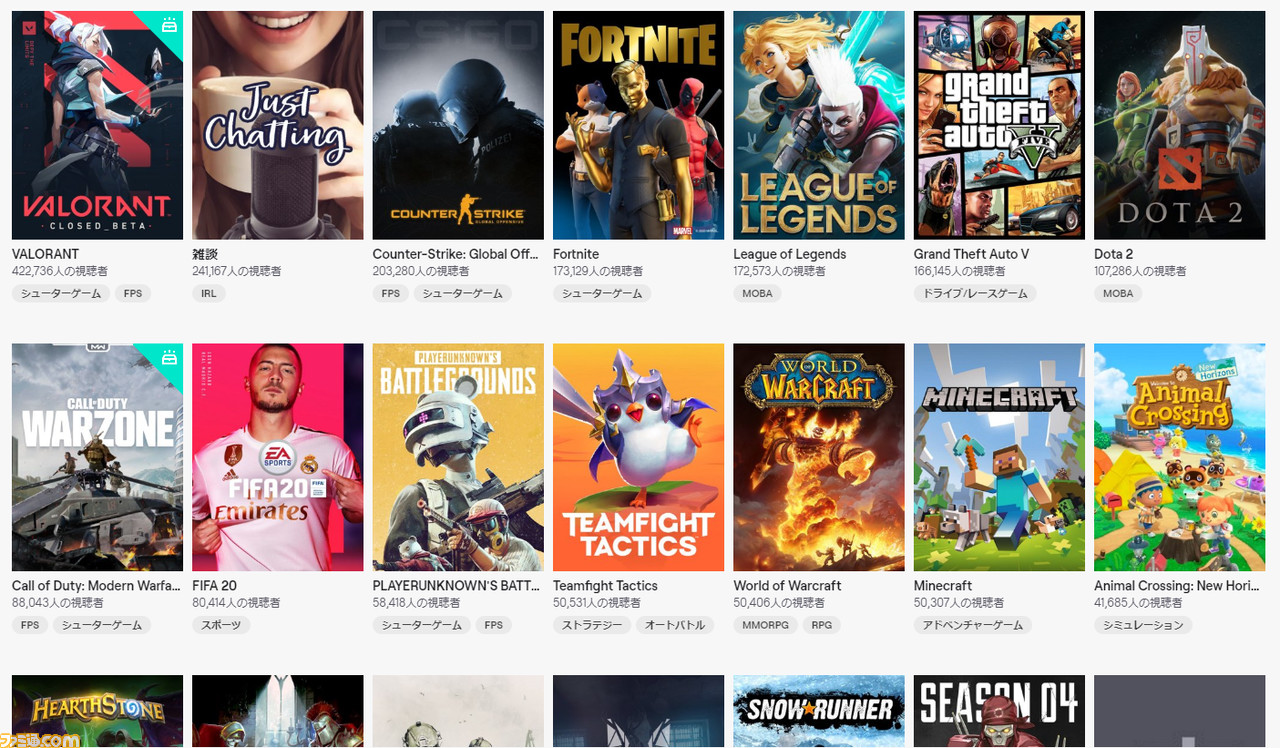Select MOBA tag under Dota 2
Screen dimensions: 1280x748
tap(1119, 293)
